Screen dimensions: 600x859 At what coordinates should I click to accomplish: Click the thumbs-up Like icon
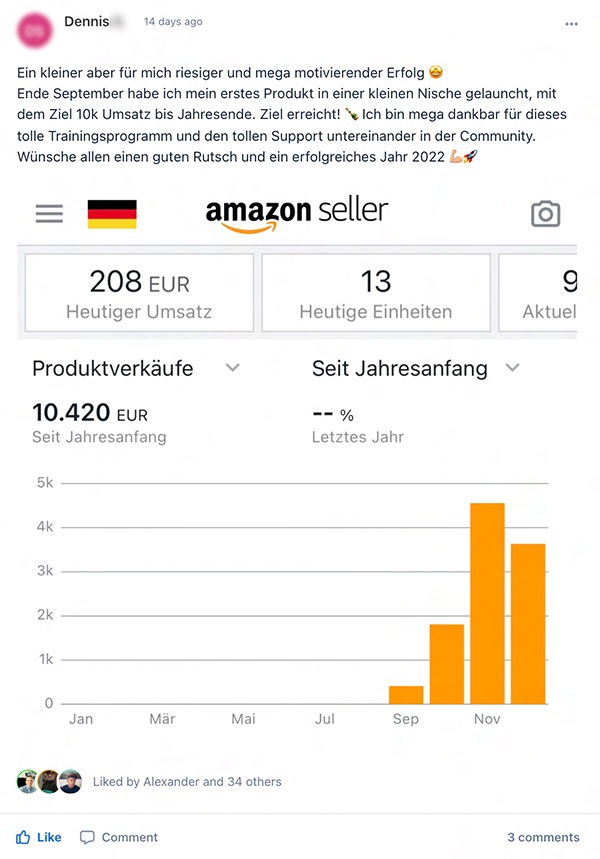coord(23,837)
